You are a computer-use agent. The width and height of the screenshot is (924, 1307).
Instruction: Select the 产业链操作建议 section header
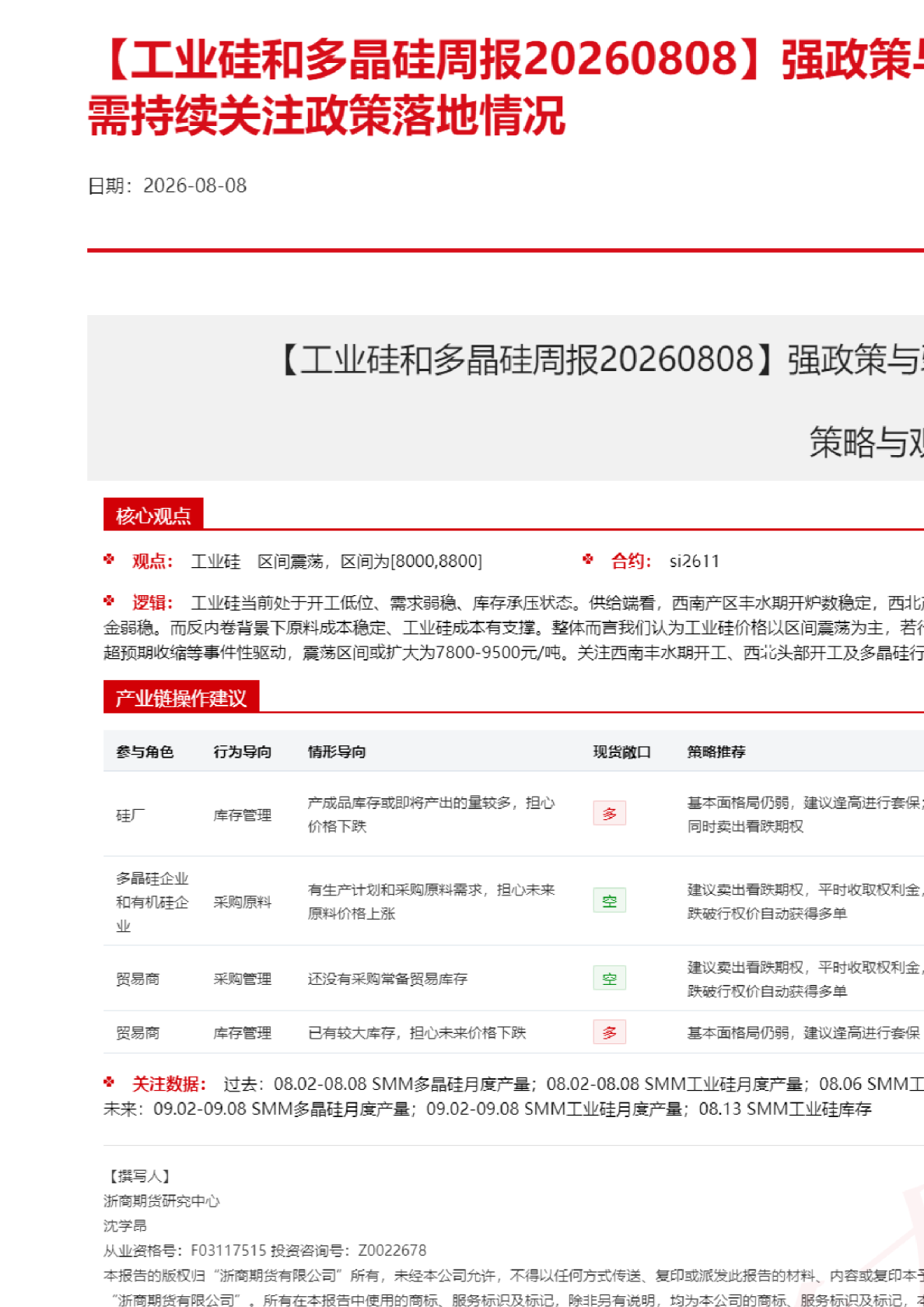pyautogui.click(x=181, y=698)
